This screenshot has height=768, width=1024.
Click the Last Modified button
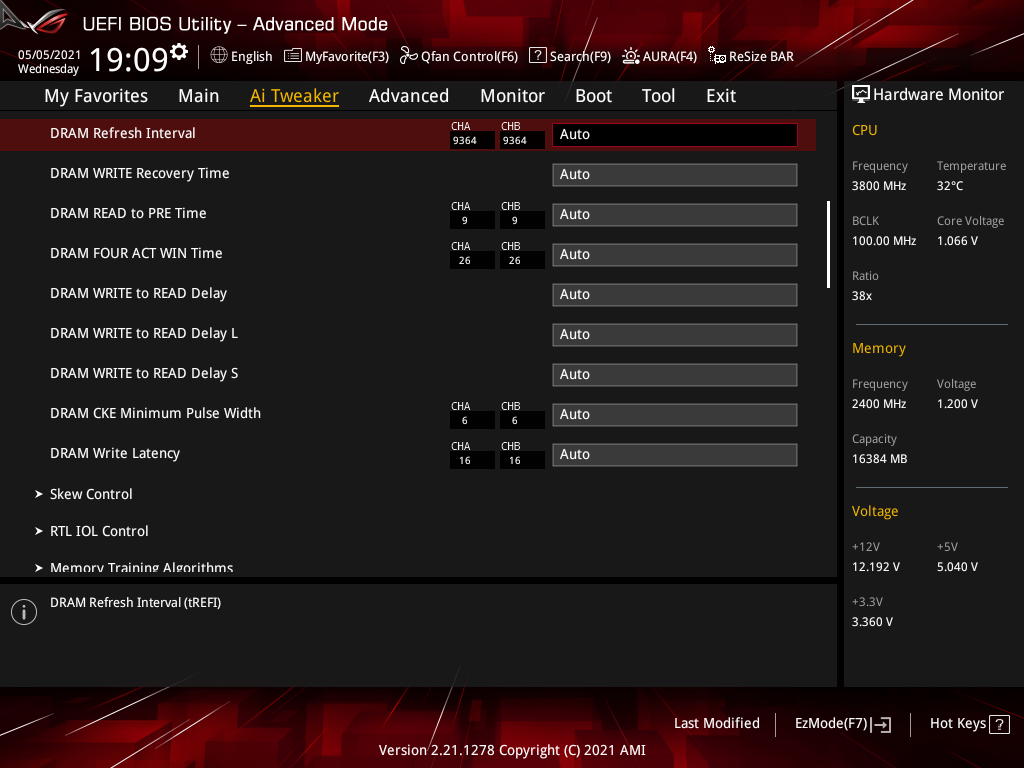[x=716, y=724]
